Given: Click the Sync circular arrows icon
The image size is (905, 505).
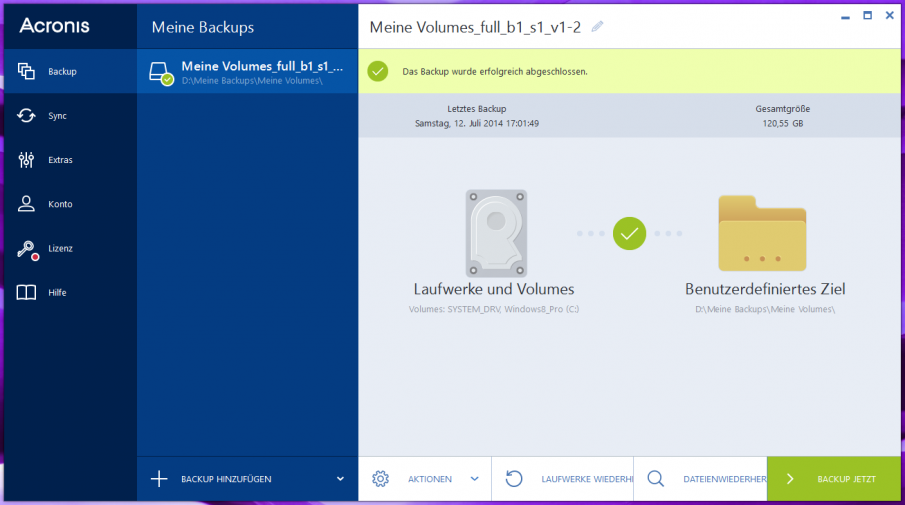Looking at the screenshot, I should pos(26,115).
